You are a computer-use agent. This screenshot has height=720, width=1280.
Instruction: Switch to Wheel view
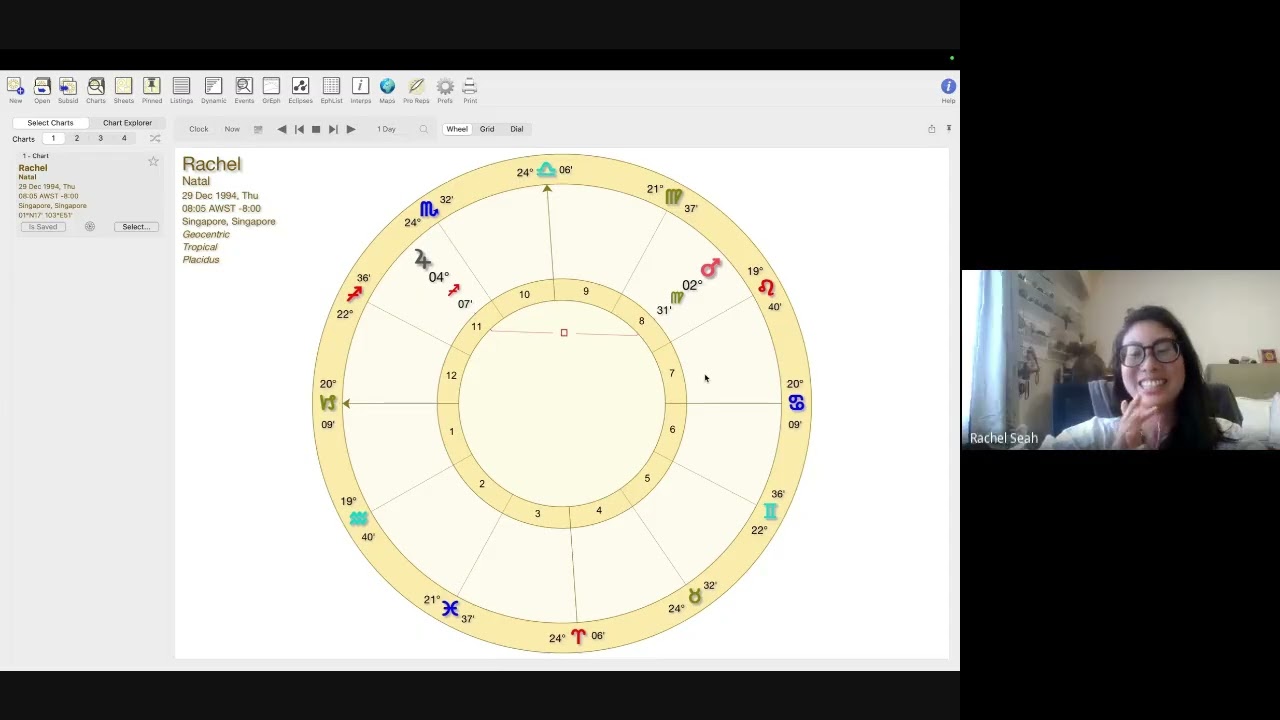point(457,129)
